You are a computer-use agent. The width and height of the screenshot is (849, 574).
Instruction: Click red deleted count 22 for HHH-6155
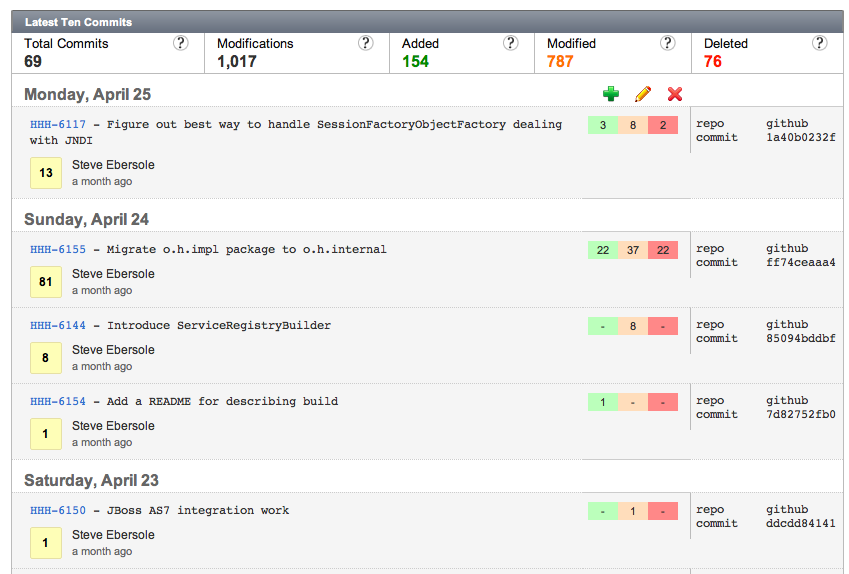coord(663,250)
